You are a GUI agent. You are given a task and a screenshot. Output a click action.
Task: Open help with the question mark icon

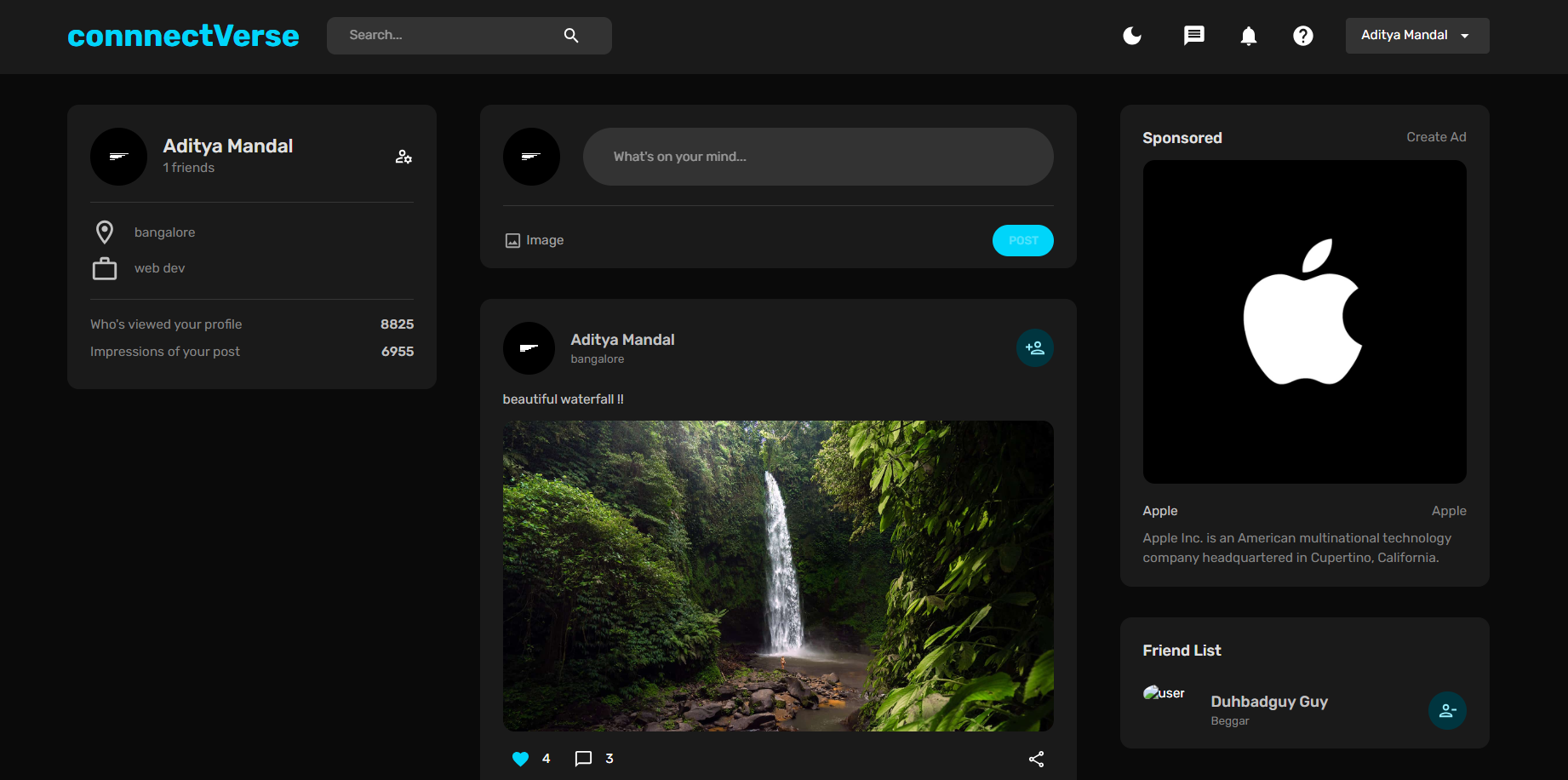[x=1303, y=36]
